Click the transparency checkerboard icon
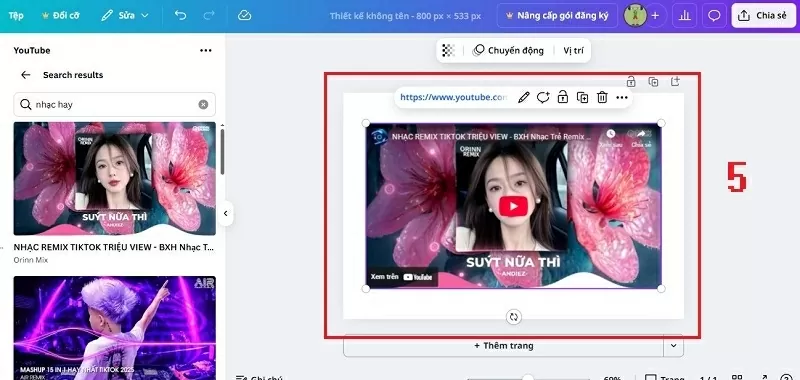Screen dimensions: 800x380 tap(448, 50)
